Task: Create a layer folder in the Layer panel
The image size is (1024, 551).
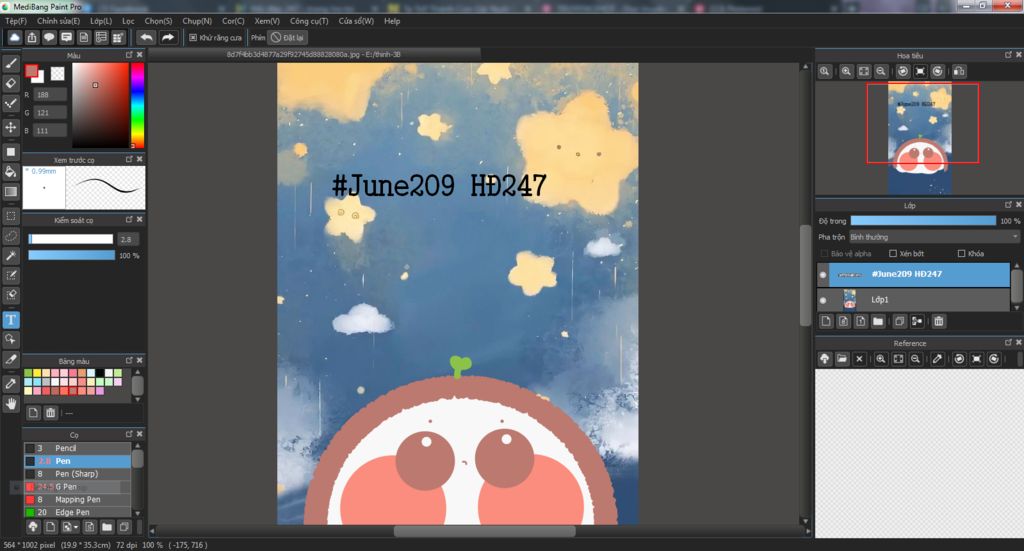Action: (878, 321)
